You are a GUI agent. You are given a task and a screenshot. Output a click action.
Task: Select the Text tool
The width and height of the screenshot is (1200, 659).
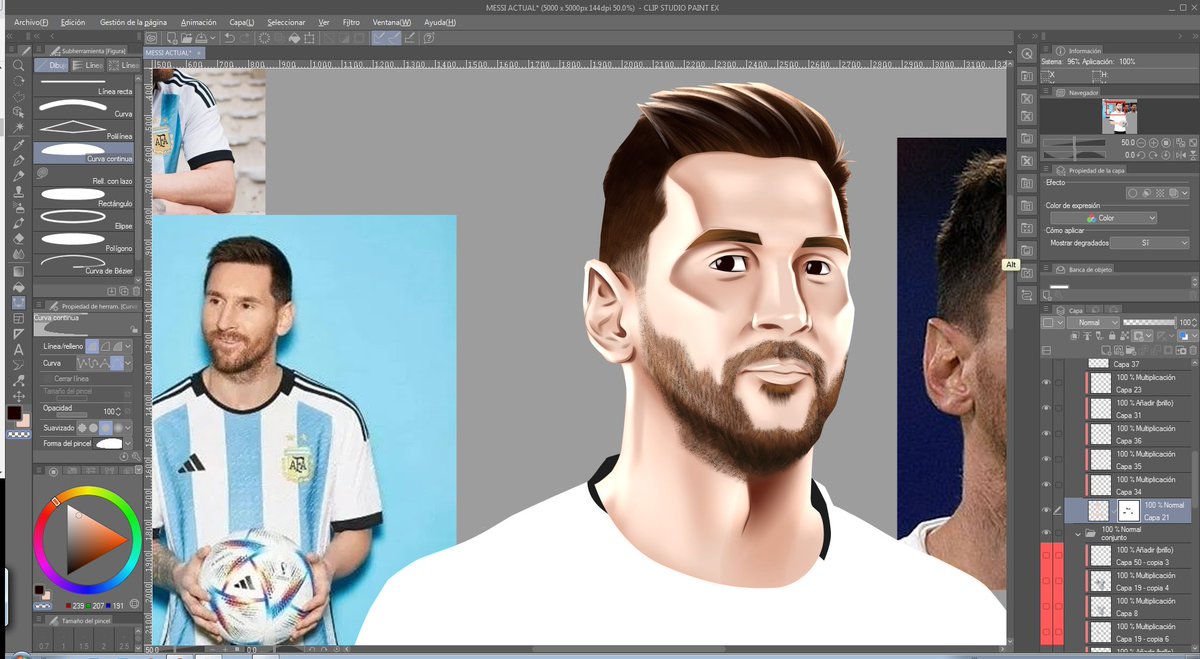18,349
